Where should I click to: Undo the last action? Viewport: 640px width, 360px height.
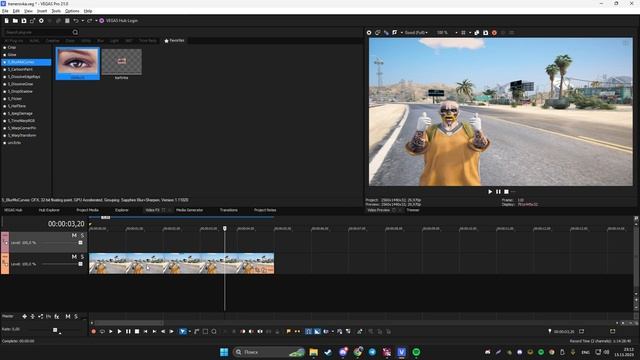pyautogui.click(x=76, y=21)
